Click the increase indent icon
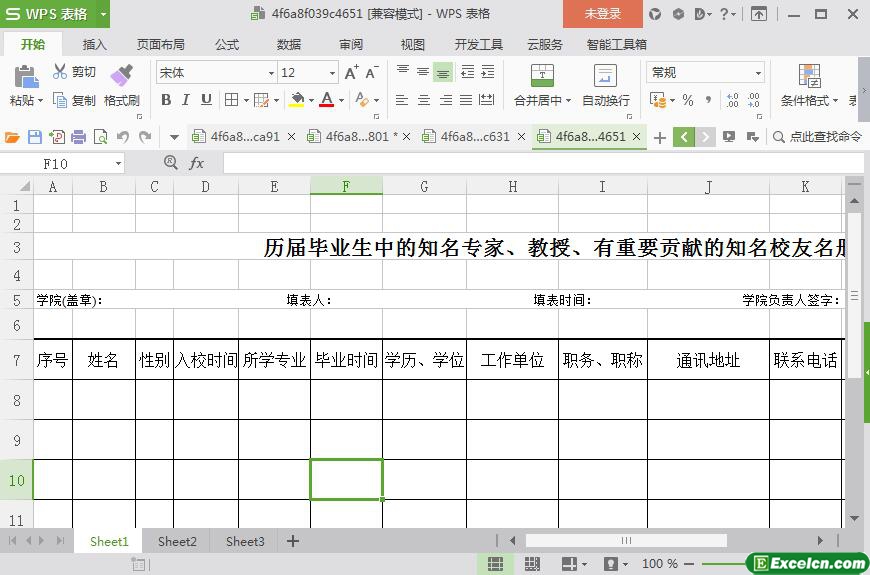Viewport: 870px width, 575px height. click(488, 72)
